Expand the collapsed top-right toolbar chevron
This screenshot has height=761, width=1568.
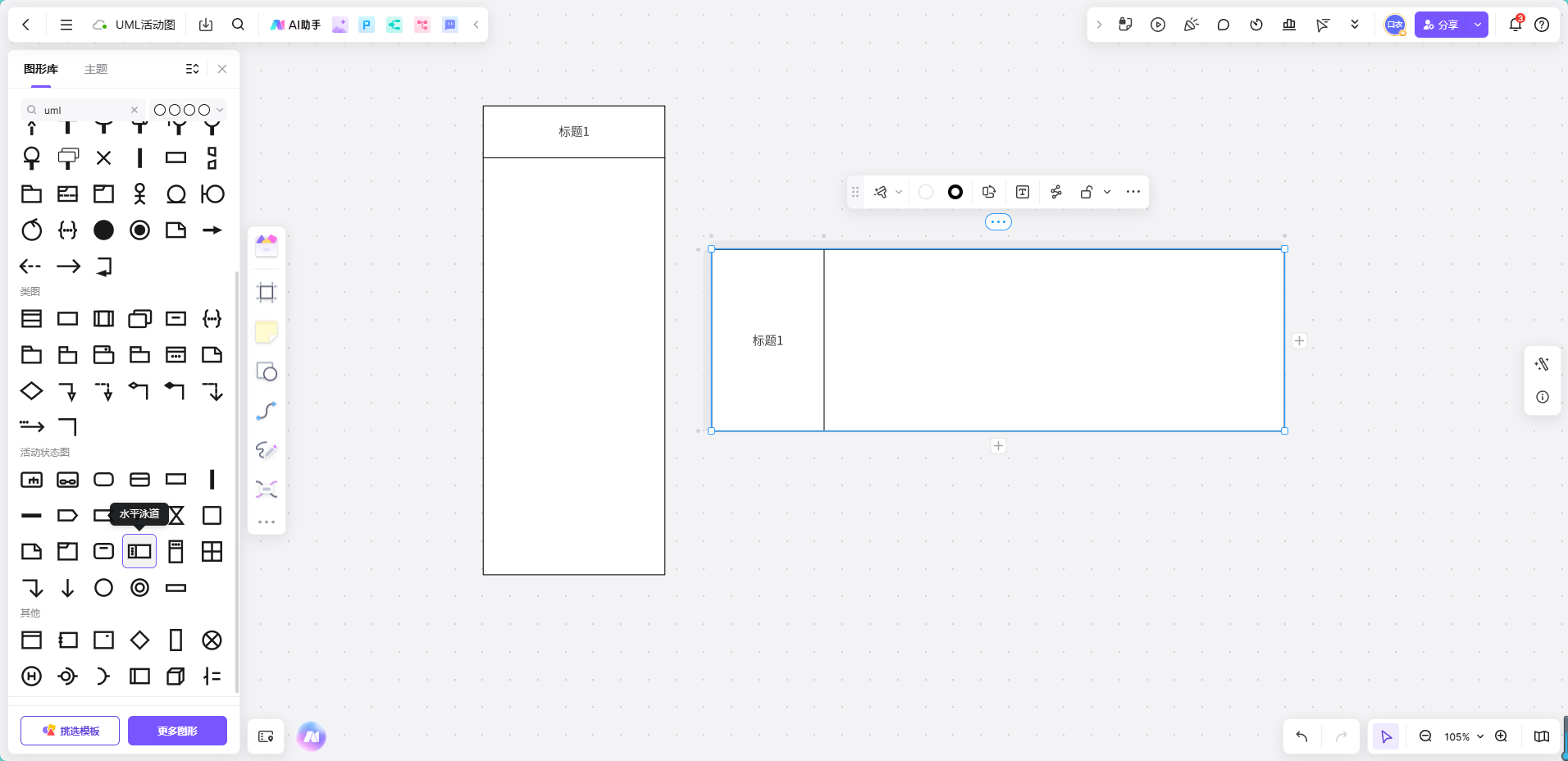1099,25
